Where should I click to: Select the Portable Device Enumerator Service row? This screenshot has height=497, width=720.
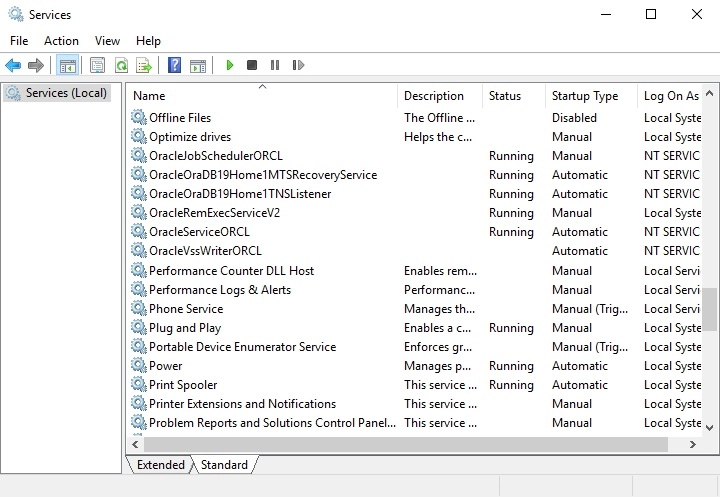click(415, 347)
